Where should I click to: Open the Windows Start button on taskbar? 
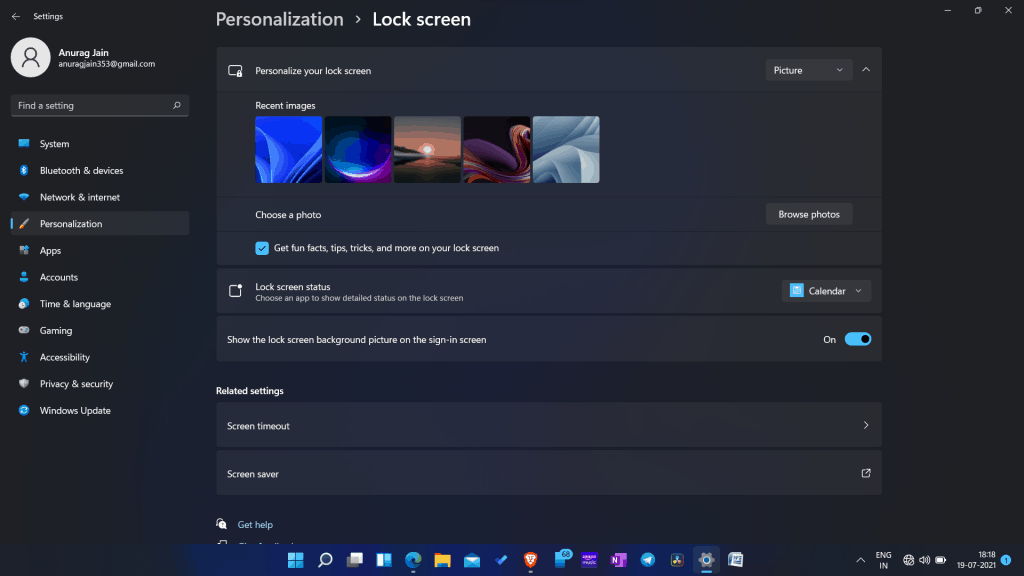tap(296, 560)
